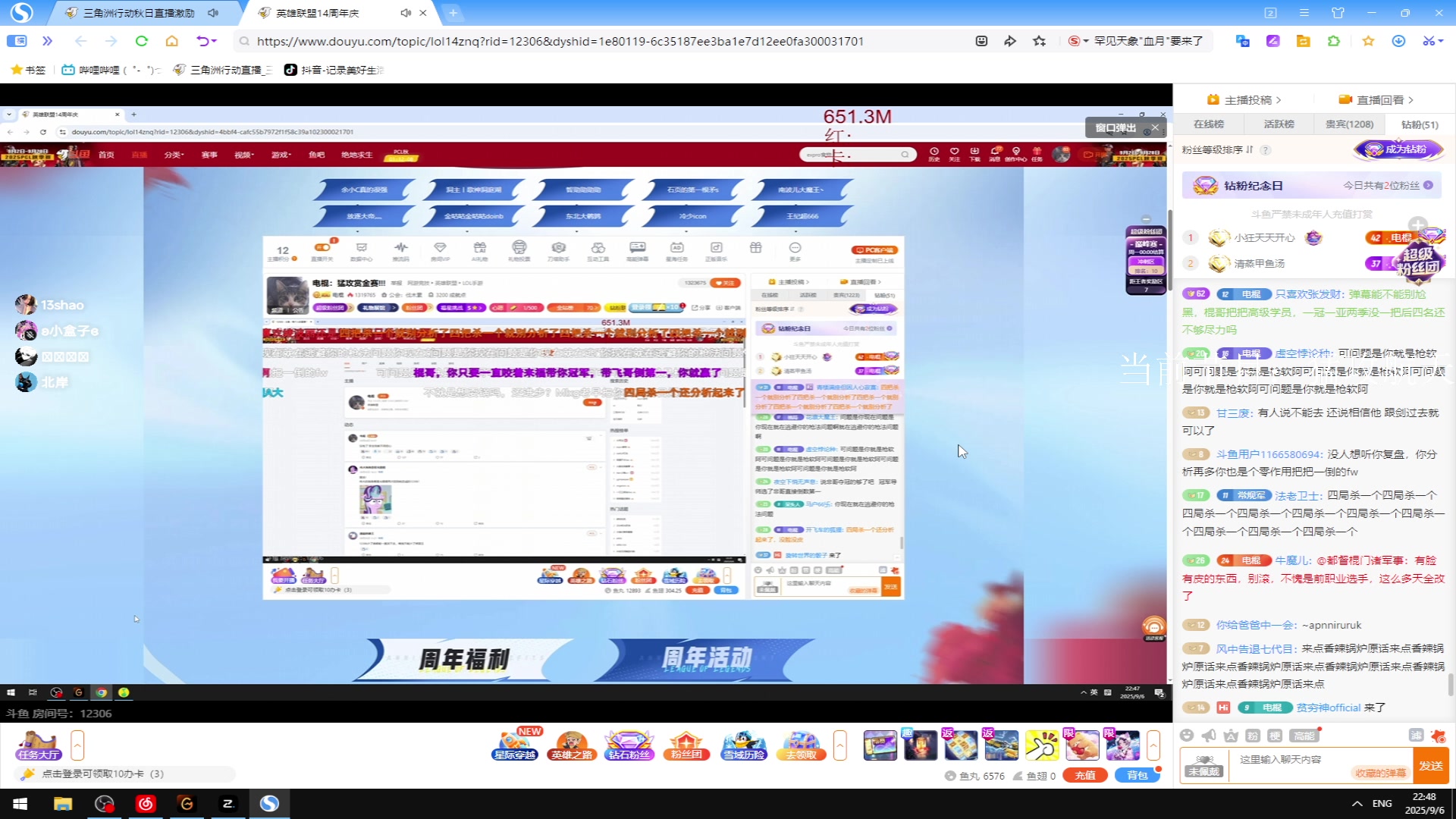
Task: Open the 钻石粉丝 diamond fans icon
Action: tap(629, 745)
